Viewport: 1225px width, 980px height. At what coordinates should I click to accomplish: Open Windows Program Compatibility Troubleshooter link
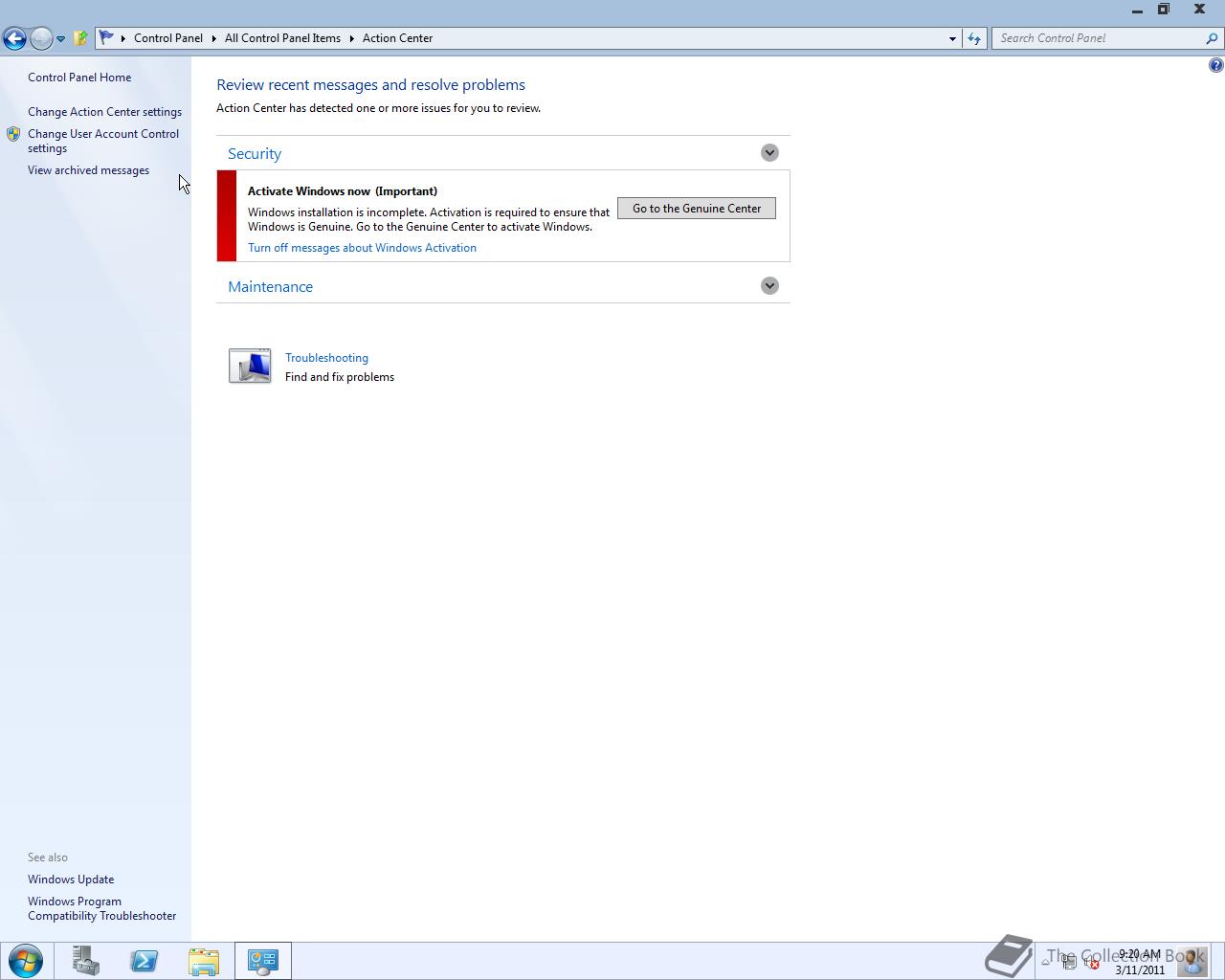point(101,908)
